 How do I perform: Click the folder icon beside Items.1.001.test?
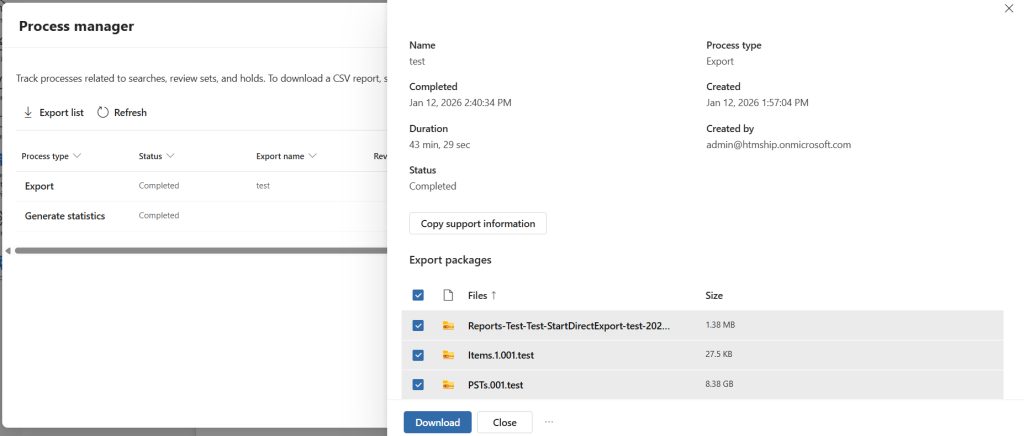pyautogui.click(x=448, y=355)
